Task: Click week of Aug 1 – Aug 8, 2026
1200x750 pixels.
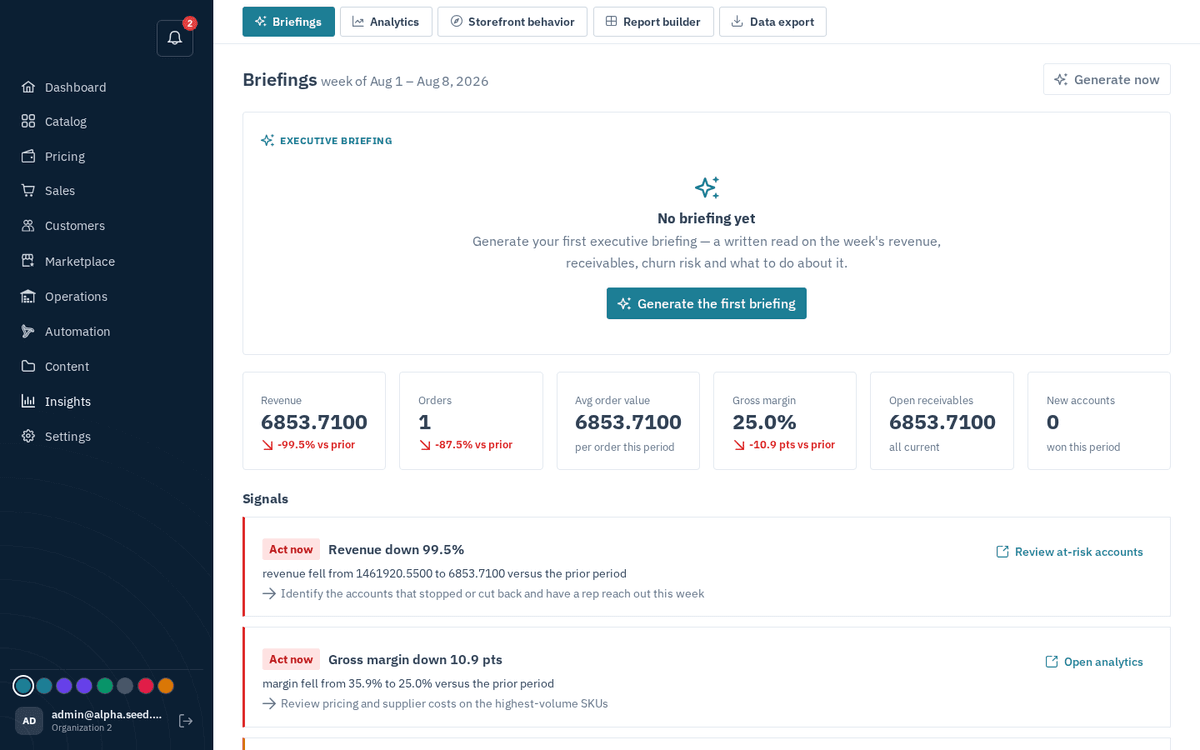Action: point(405,82)
